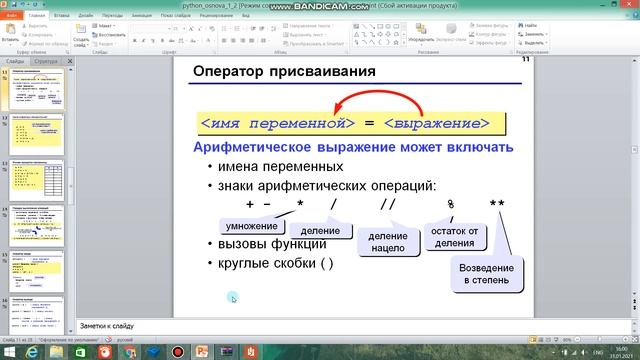Open Internet Explorer from the taskbar
This screenshot has width=640, height=360.
coord(32,352)
